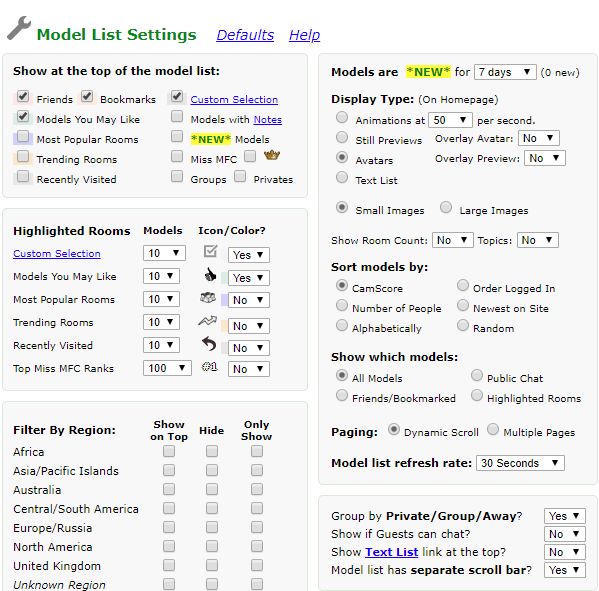Expand the Top Miss MFC Ranks count dropdown
Viewport: 599px width, 591px height.
coord(167,368)
